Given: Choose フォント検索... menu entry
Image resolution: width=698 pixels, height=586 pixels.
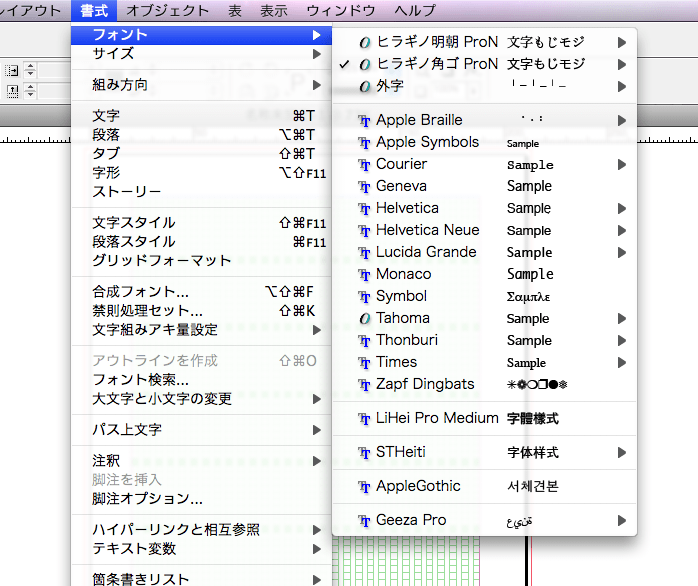Looking at the screenshot, I should pos(201,380).
